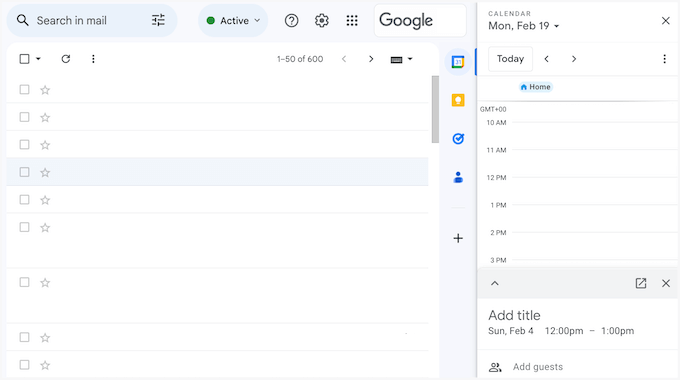
Task: Click the plus icon to get add-ons
Action: tap(458, 238)
